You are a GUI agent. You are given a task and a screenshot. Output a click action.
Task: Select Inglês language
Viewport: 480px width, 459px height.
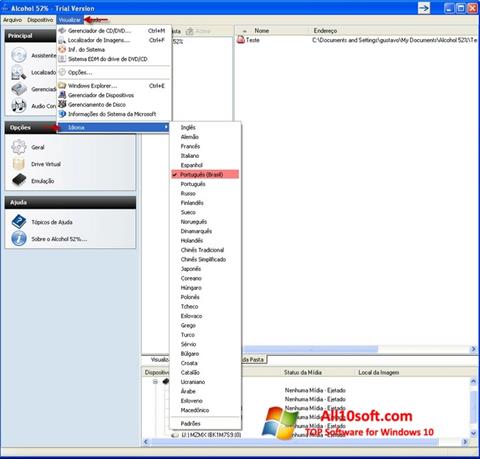pos(188,127)
